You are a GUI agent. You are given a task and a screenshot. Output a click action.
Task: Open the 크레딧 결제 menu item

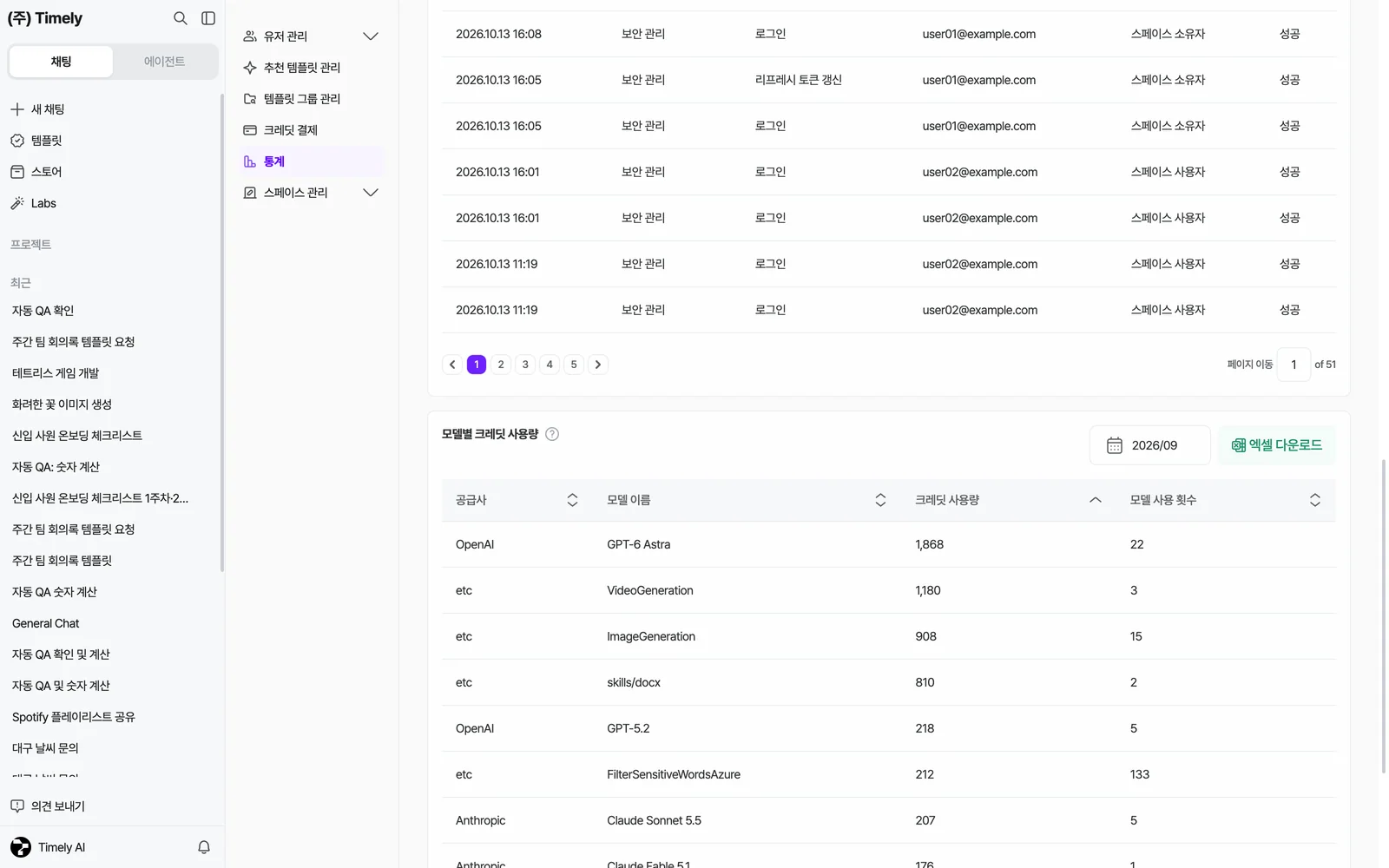(313, 130)
